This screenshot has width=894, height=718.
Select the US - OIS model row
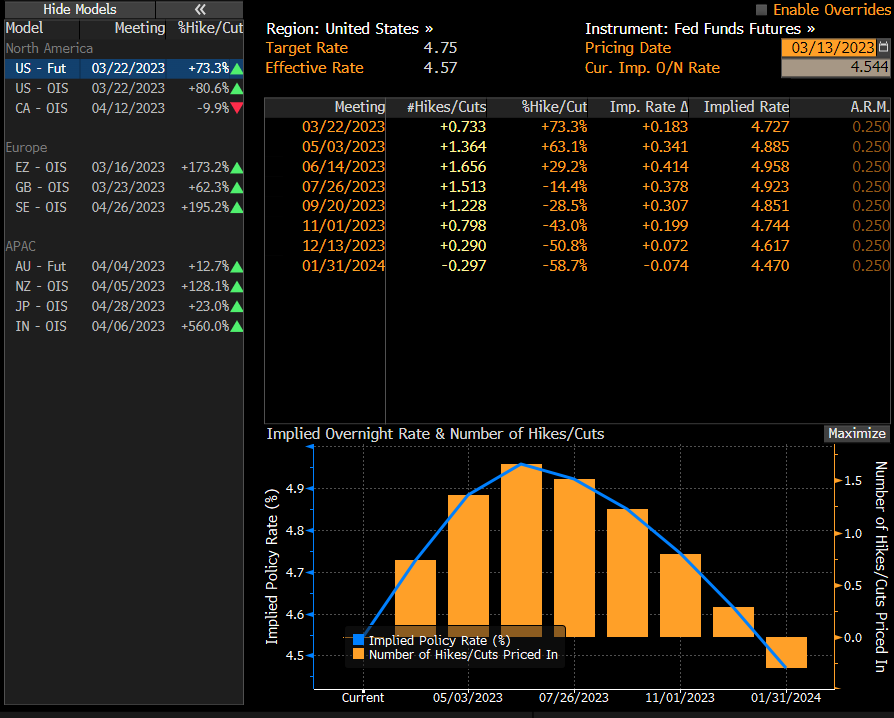click(x=122, y=88)
